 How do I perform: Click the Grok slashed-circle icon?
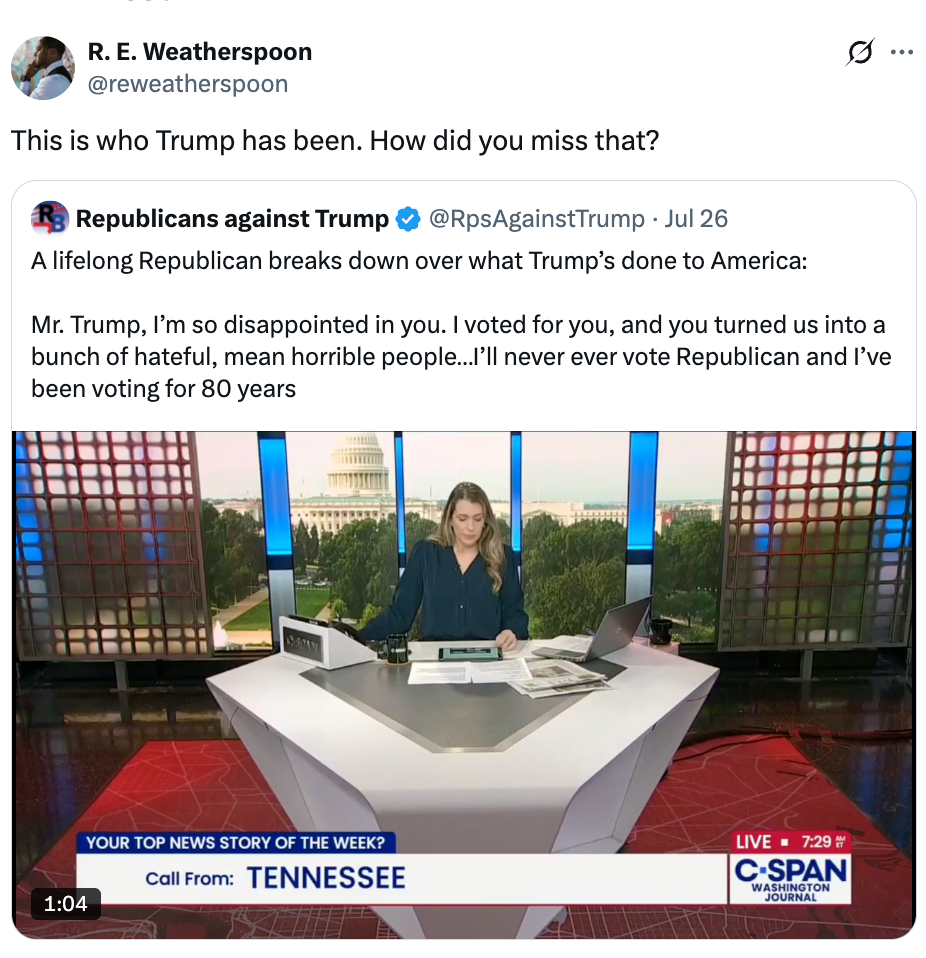pyautogui.click(x=860, y=52)
